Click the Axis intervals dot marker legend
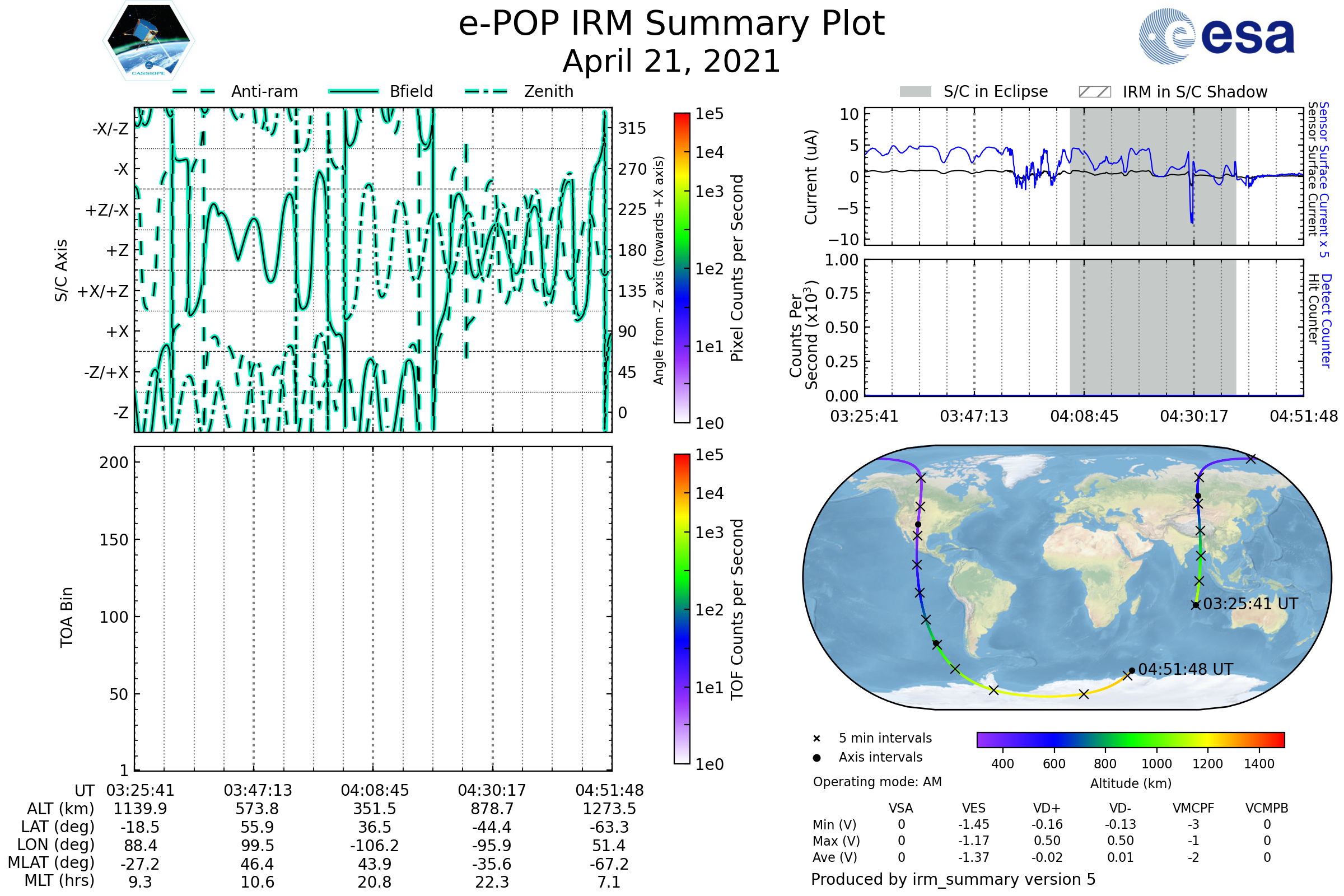 point(816,758)
